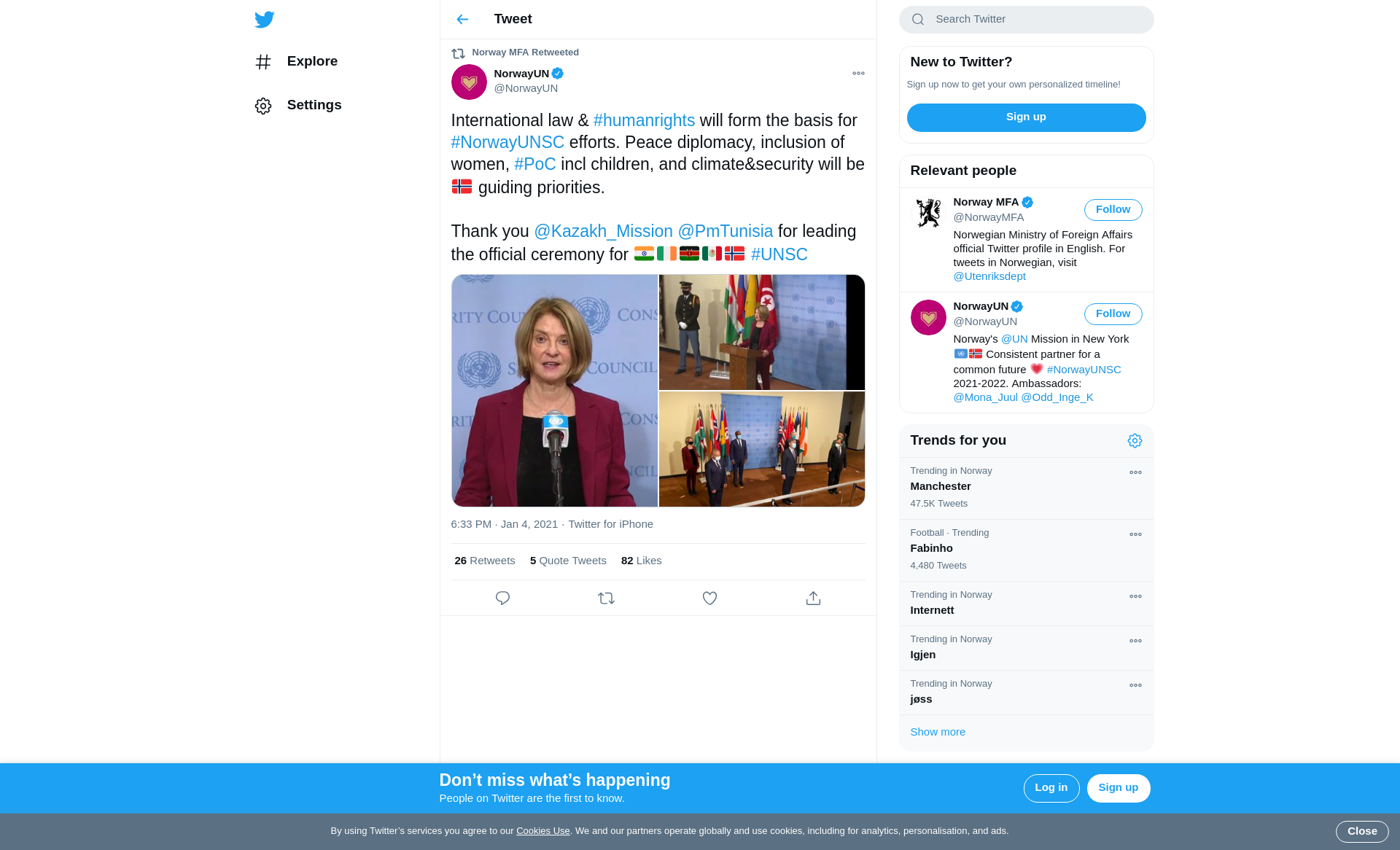Click the retweet icon below the tweet

[x=606, y=598]
